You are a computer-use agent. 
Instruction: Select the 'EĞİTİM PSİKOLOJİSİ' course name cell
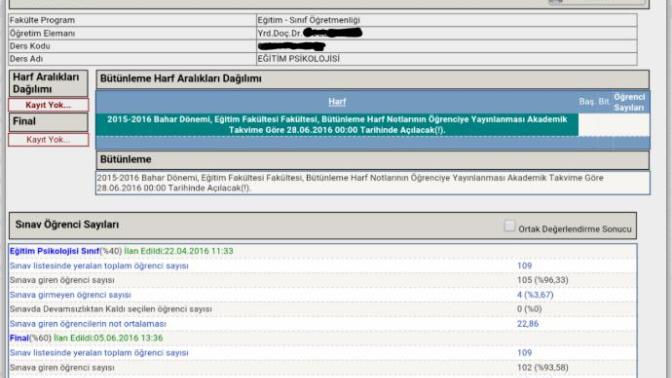coord(447,59)
